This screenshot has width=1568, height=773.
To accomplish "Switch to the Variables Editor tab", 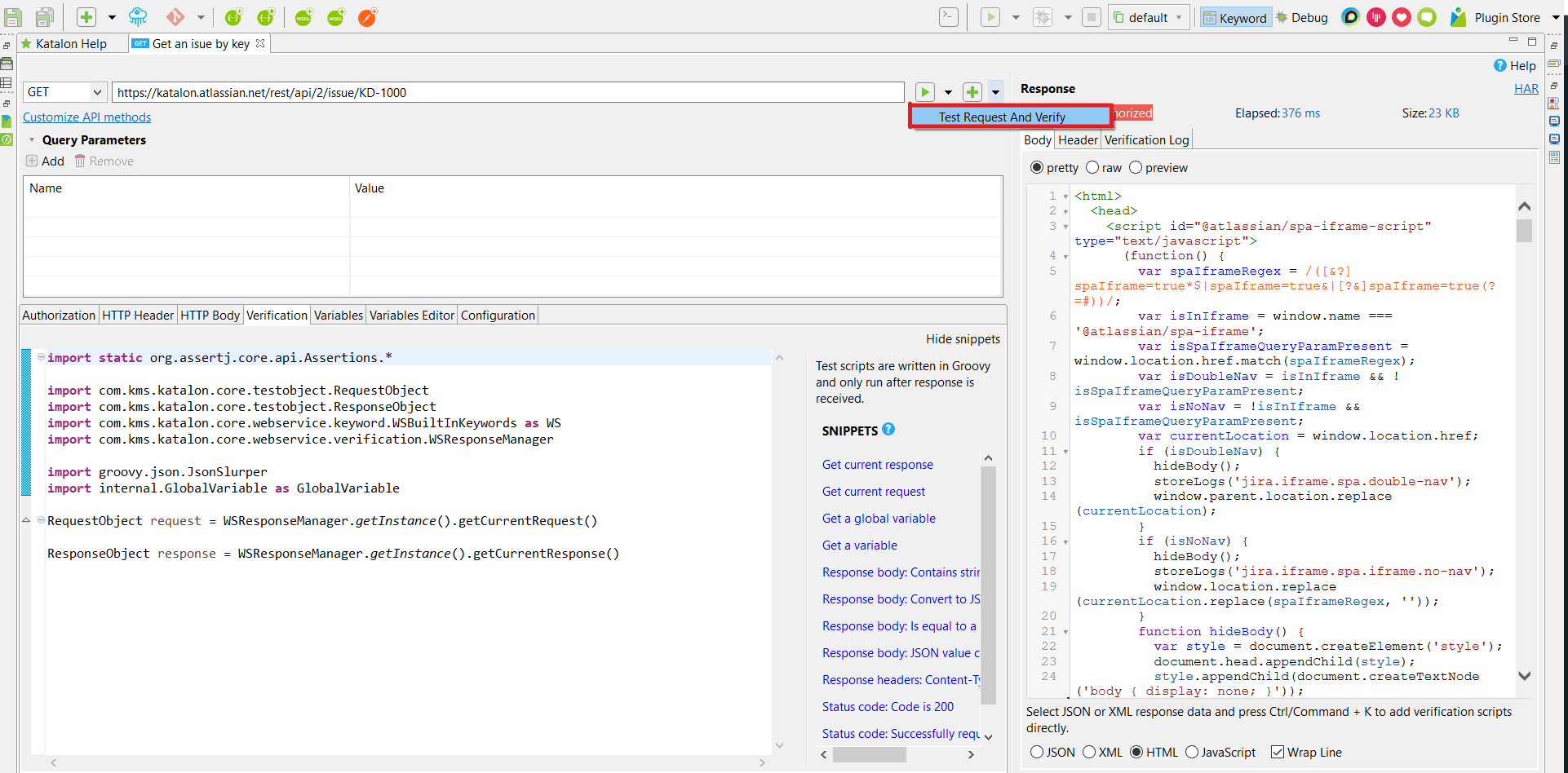I will point(412,315).
